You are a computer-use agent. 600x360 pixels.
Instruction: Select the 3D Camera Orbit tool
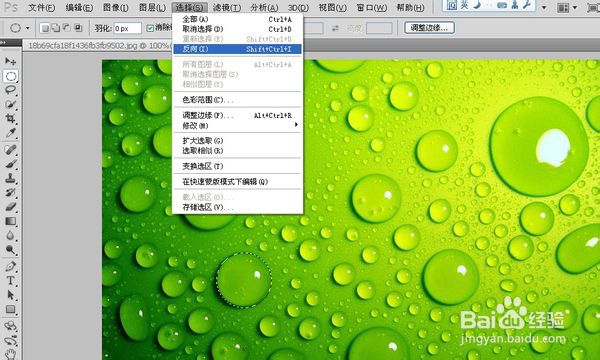pyautogui.click(x=10, y=340)
